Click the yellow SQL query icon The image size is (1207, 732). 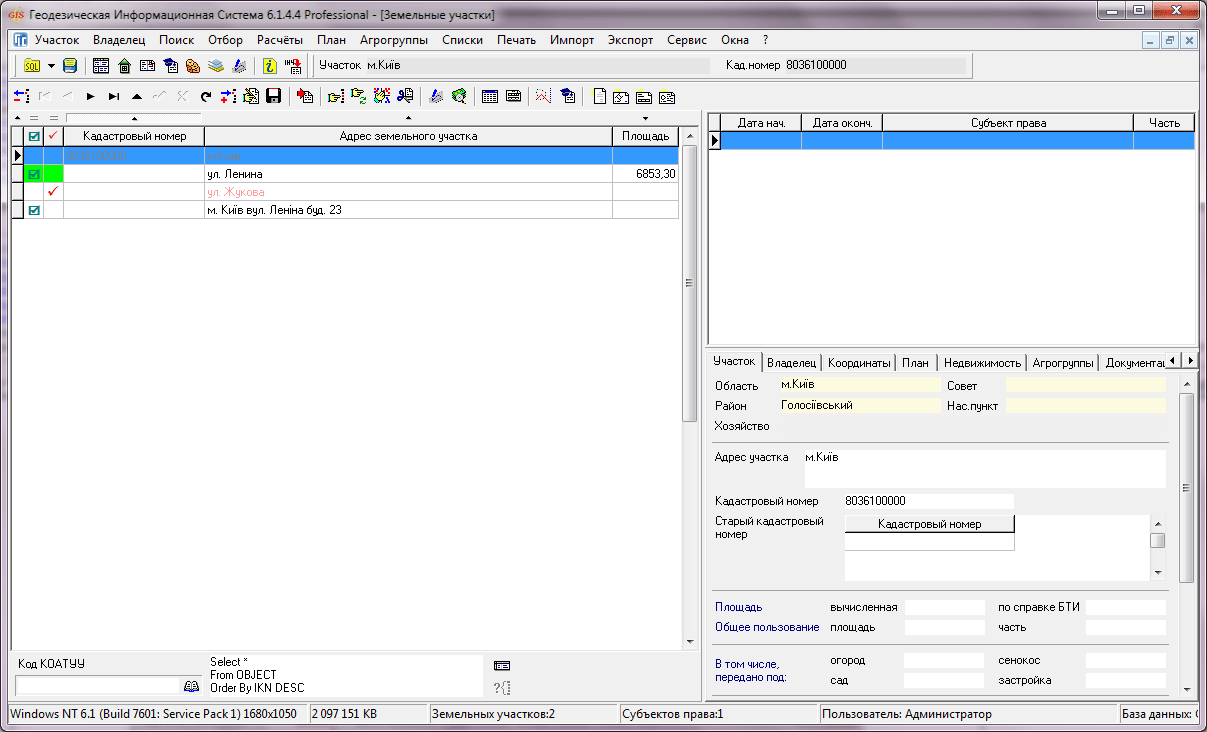pyautogui.click(x=31, y=66)
